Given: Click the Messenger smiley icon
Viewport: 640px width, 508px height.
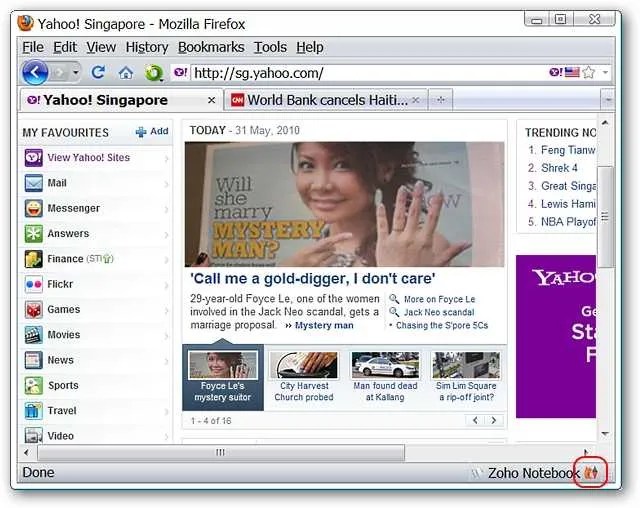Looking at the screenshot, I should [x=33, y=208].
